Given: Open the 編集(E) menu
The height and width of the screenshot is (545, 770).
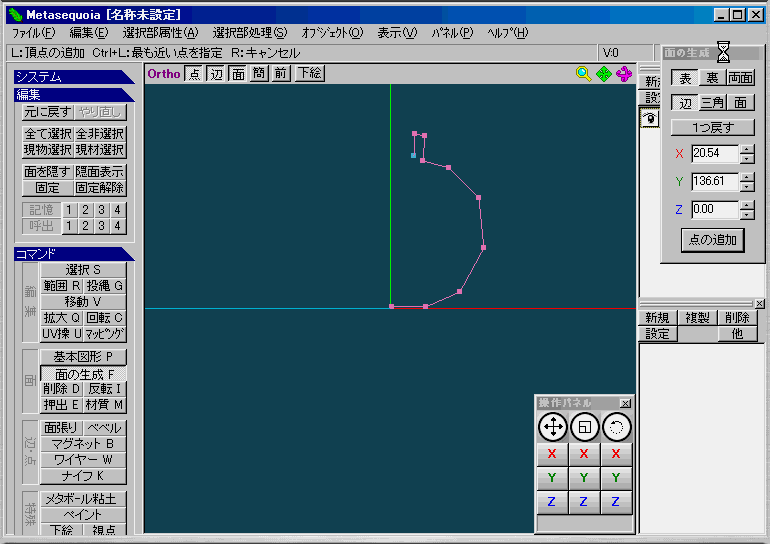Looking at the screenshot, I should point(89,33).
